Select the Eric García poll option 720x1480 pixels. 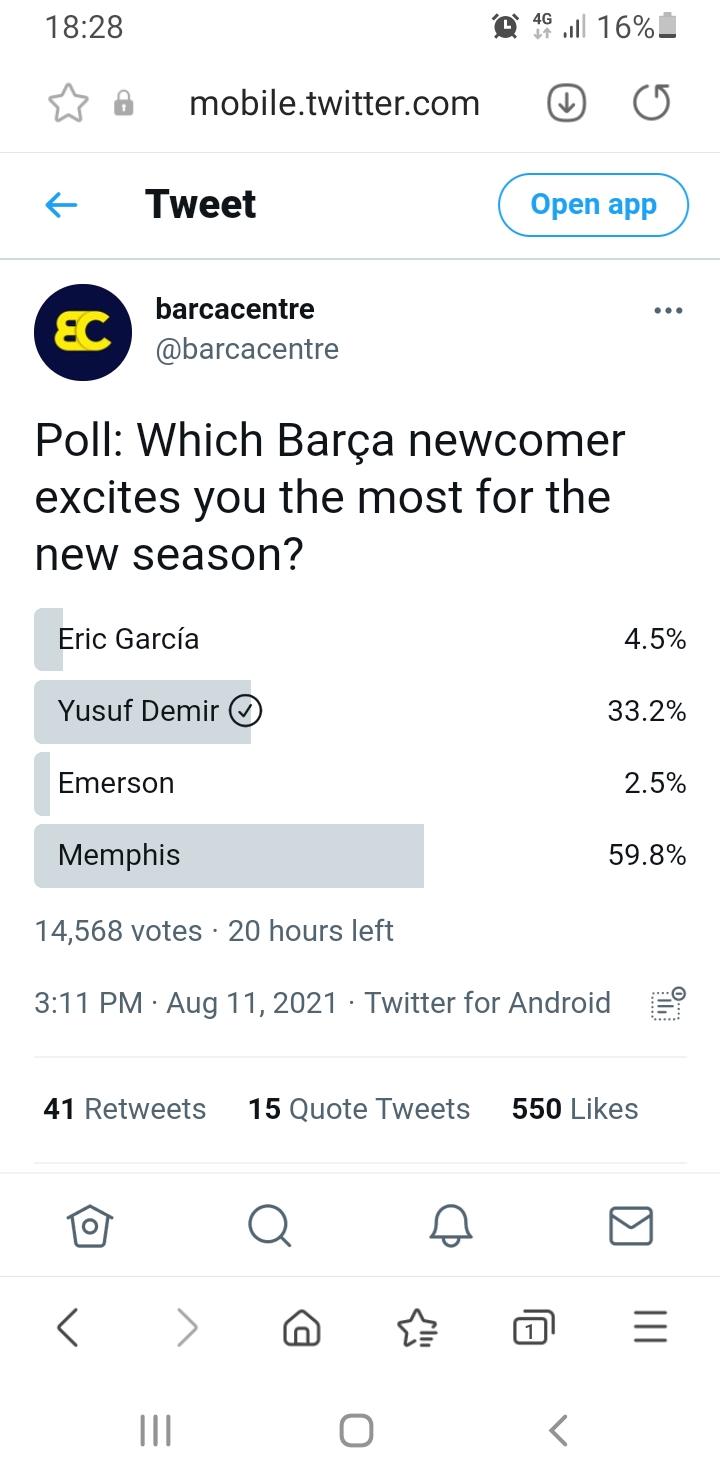[x=360, y=639]
